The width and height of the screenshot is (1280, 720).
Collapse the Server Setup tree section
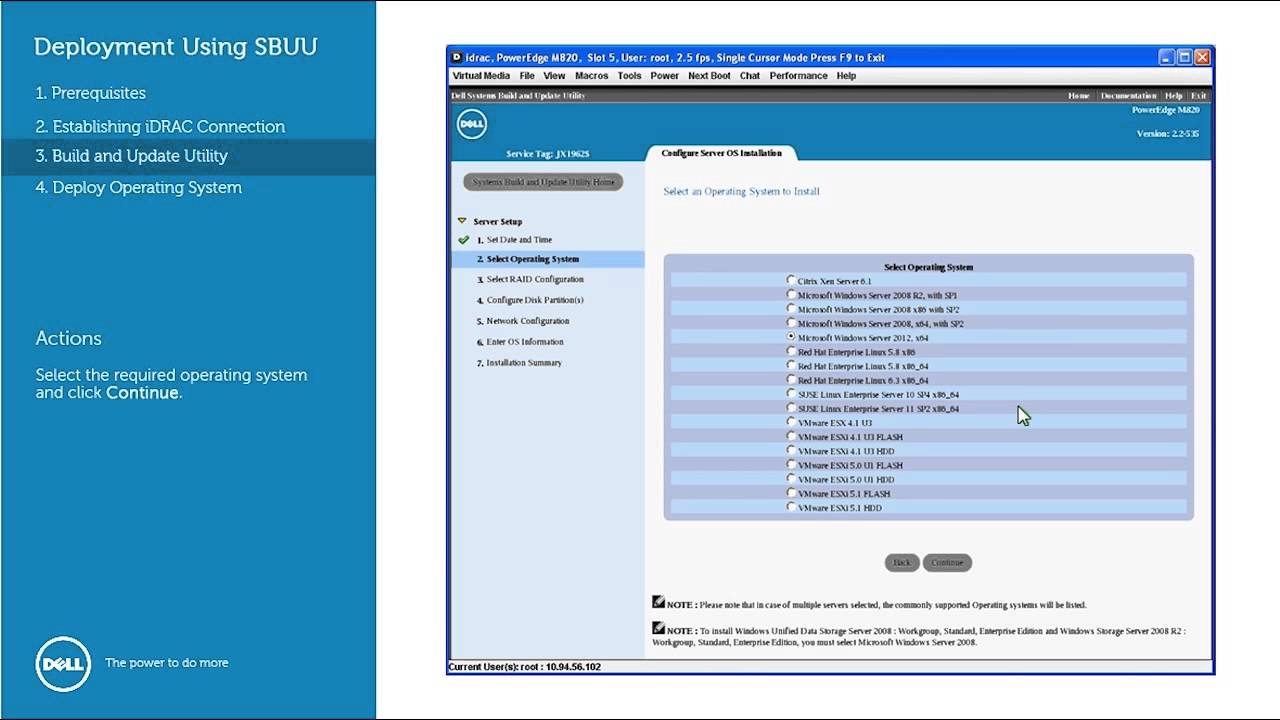click(x=462, y=221)
